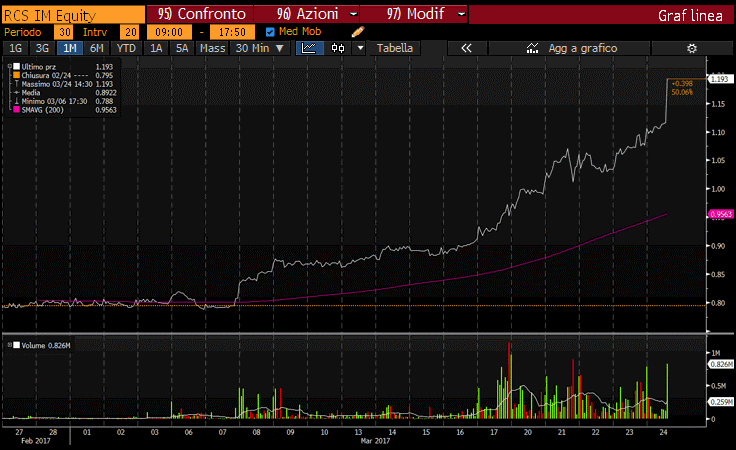The image size is (736, 450).
Task: Collapse panel with double left arrows
Action: [x=466, y=48]
